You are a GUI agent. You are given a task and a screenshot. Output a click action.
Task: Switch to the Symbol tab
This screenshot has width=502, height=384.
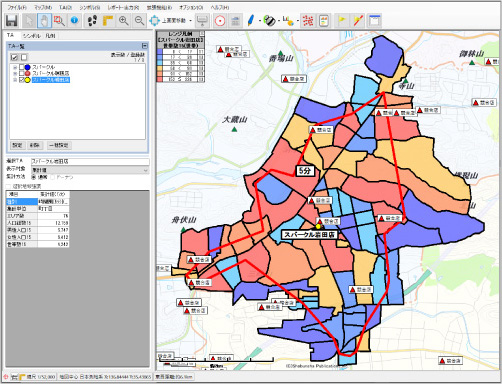click(32, 35)
